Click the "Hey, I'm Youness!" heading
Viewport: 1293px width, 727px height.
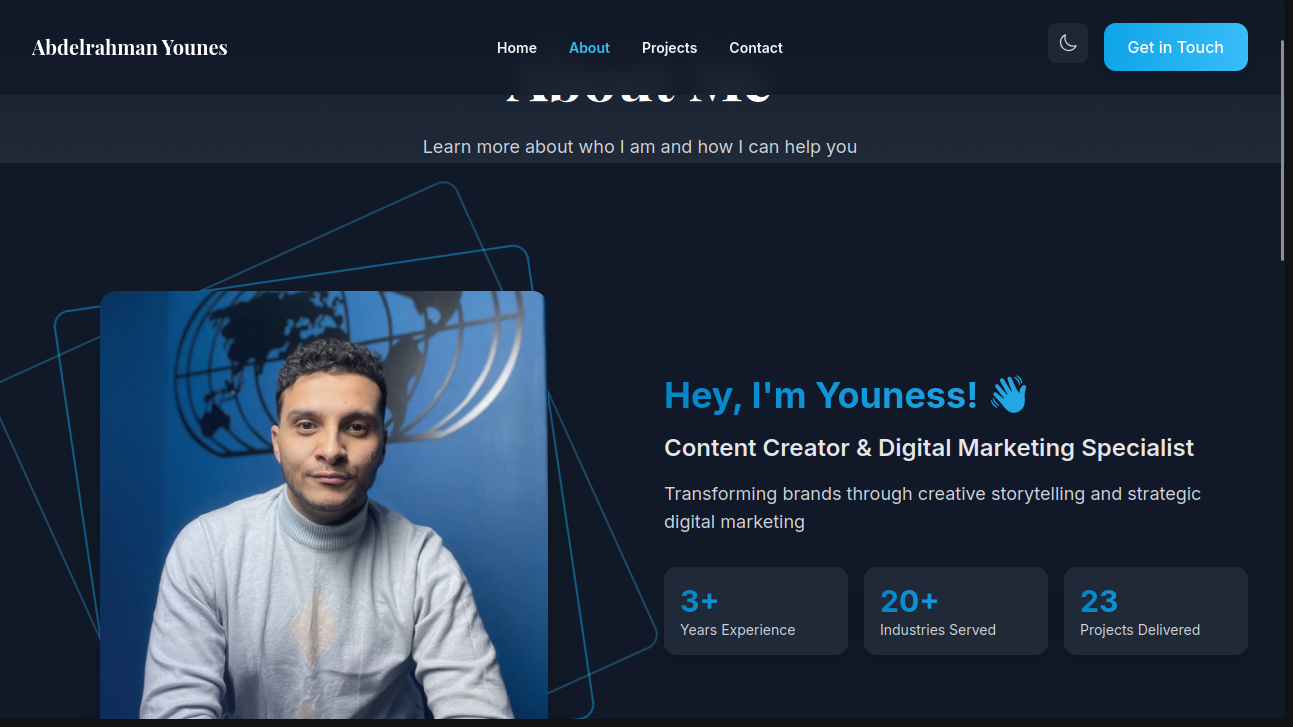[821, 395]
